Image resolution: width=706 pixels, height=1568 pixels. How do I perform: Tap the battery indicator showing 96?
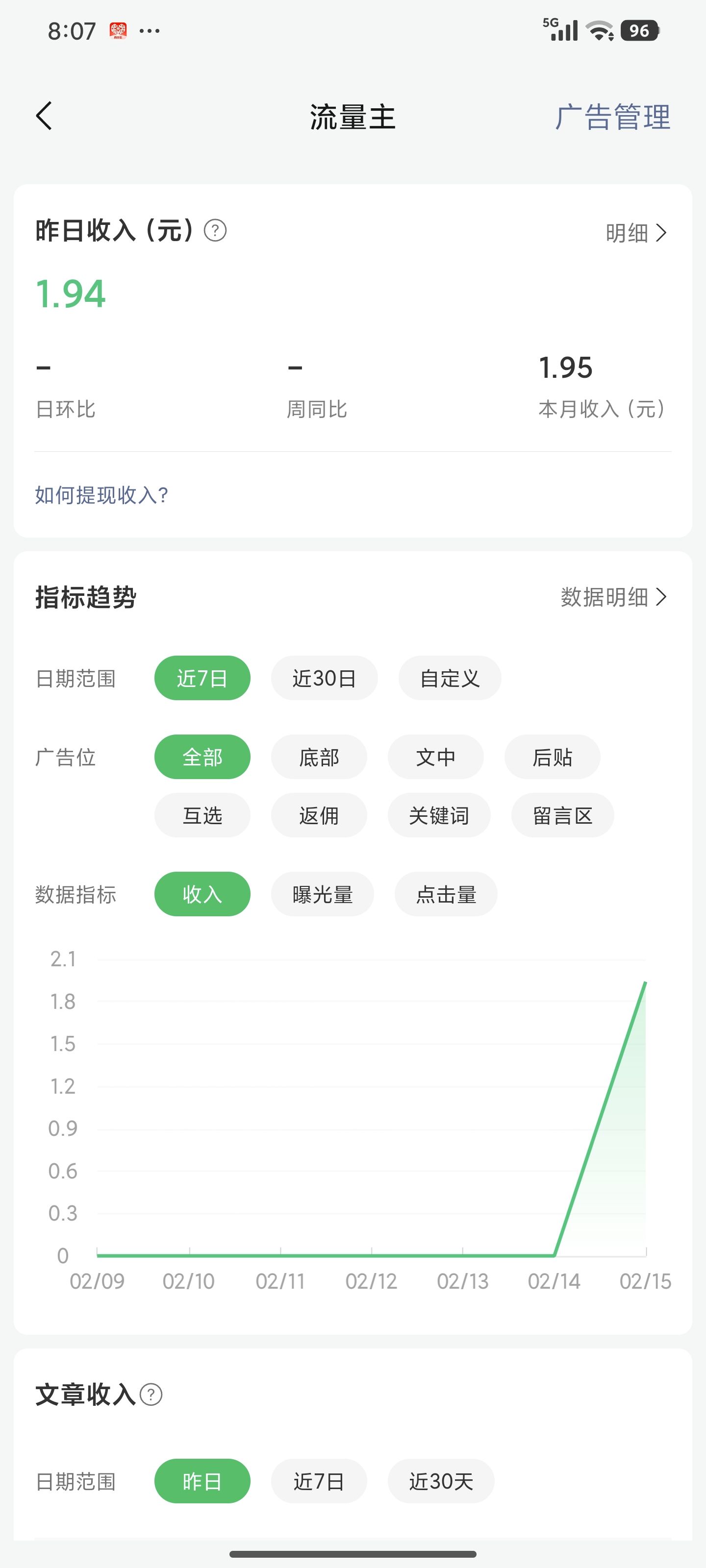(x=640, y=30)
